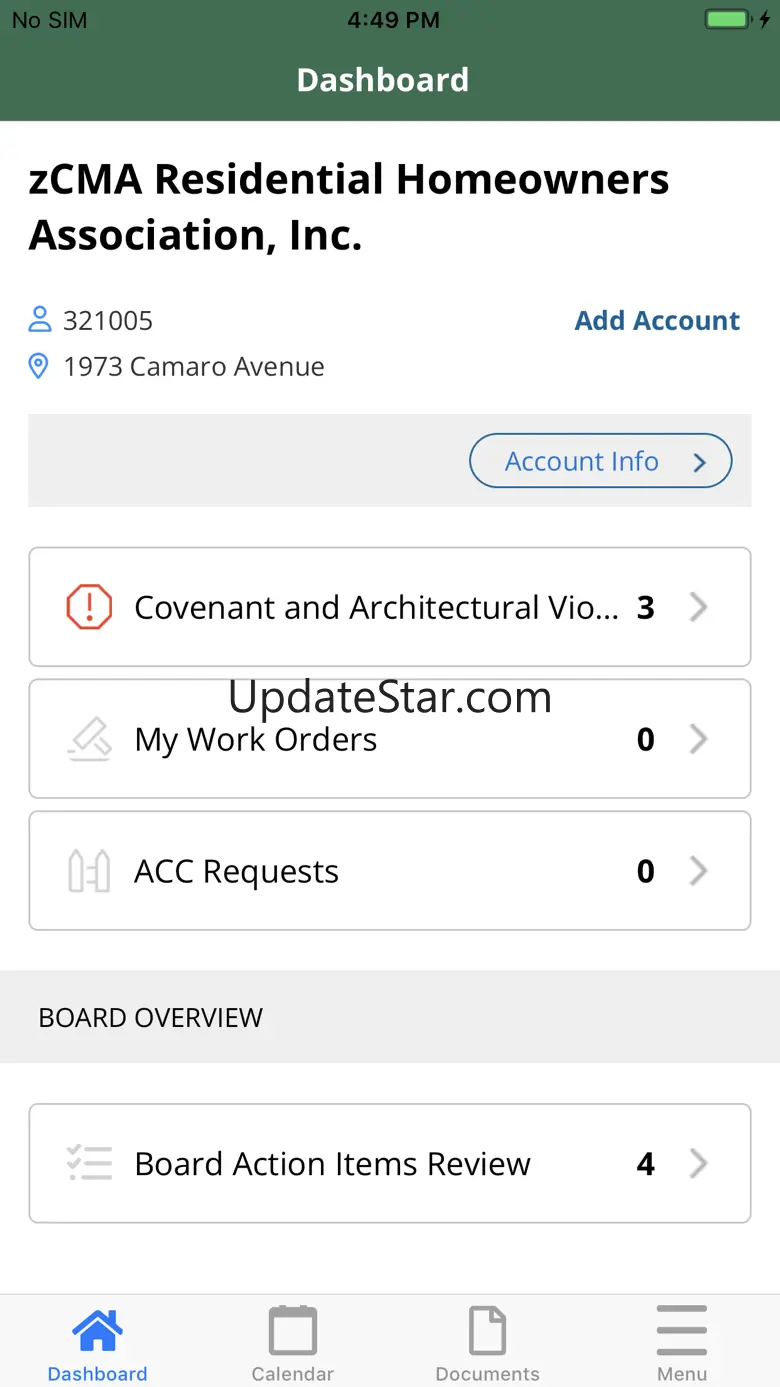Tap the address location pin icon

39,366
